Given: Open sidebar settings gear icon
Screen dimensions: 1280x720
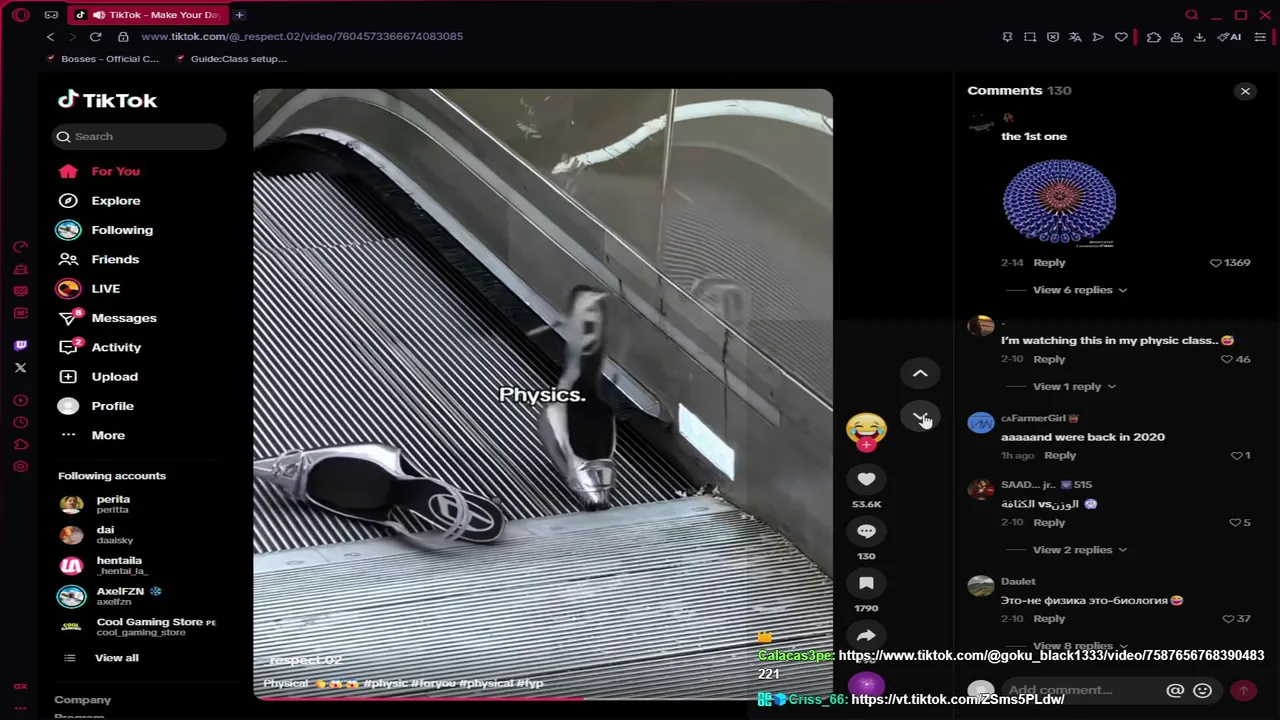Looking at the screenshot, I should (20, 467).
